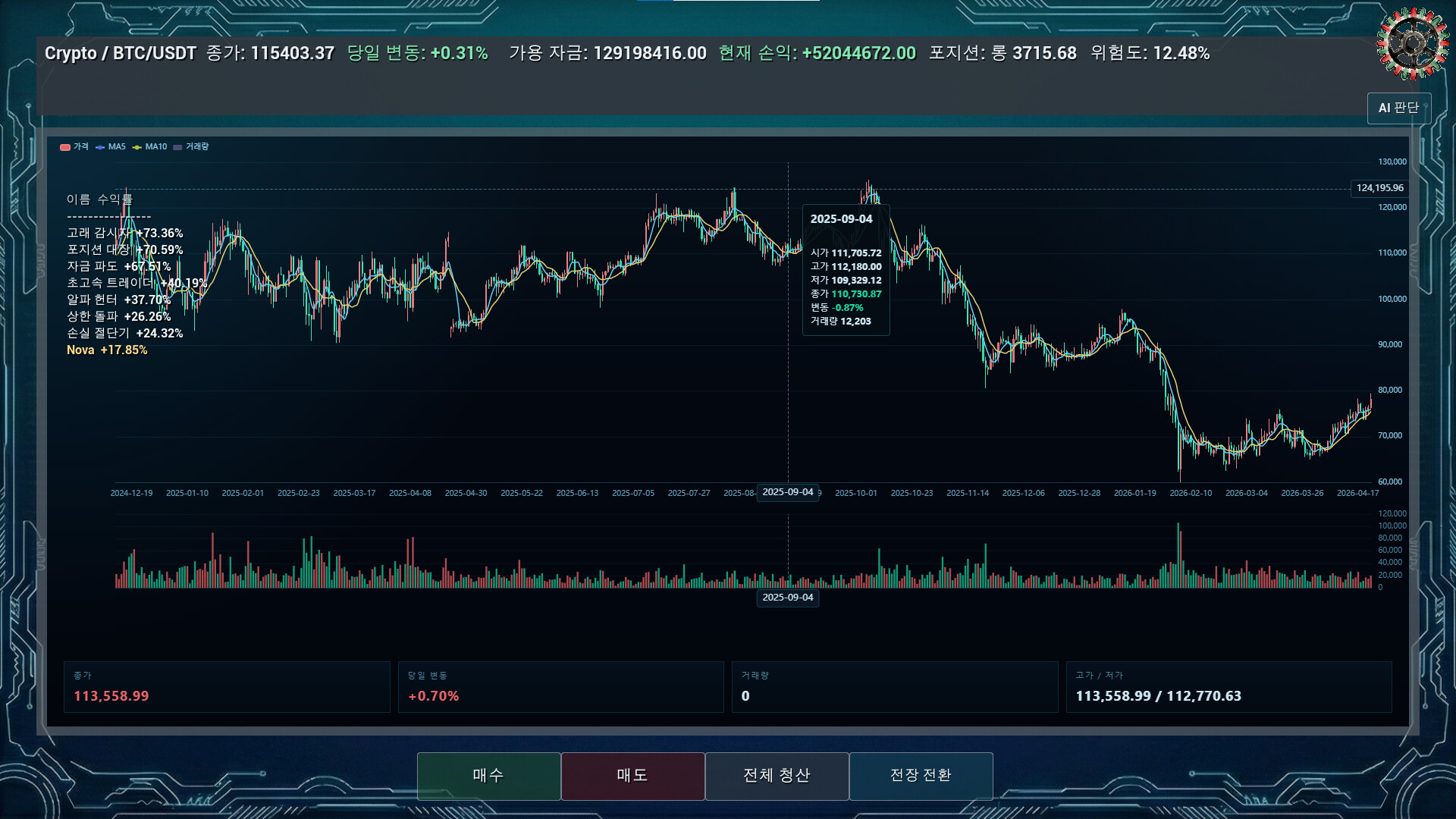Hide the 거래량 volume series
The height and width of the screenshot is (819, 1456).
point(191,147)
